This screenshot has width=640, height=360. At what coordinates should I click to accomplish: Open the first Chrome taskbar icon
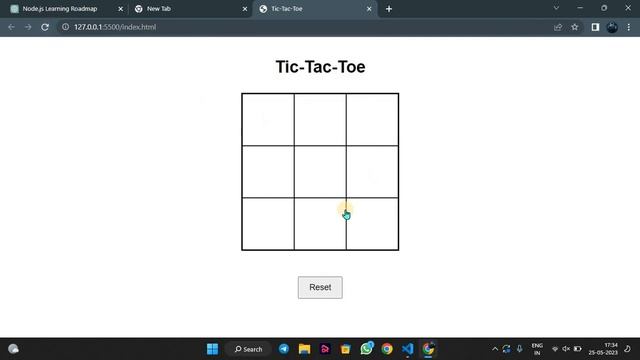point(387,349)
